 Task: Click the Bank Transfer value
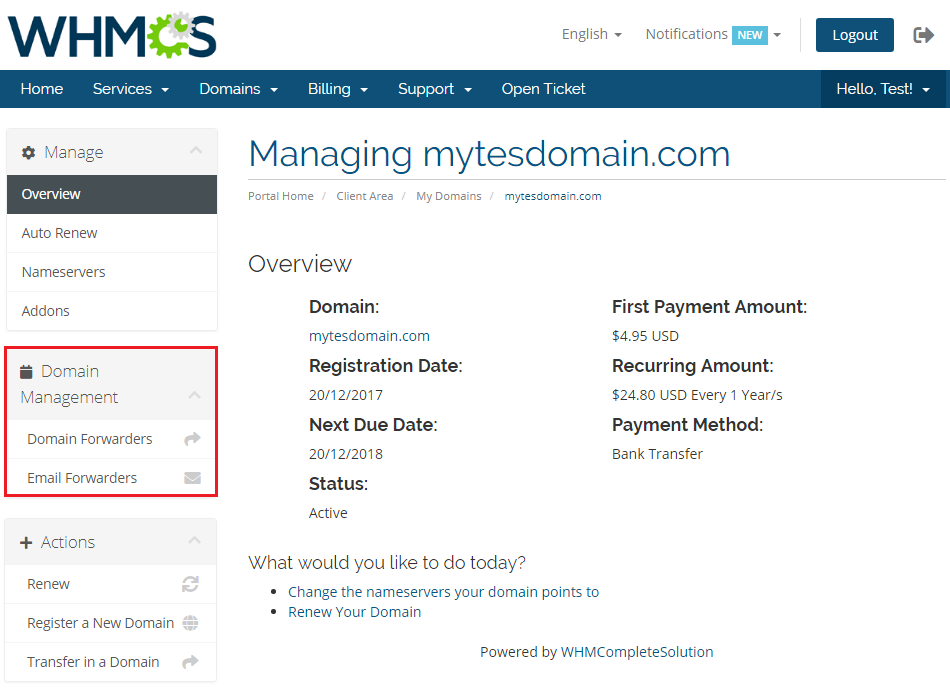click(657, 454)
